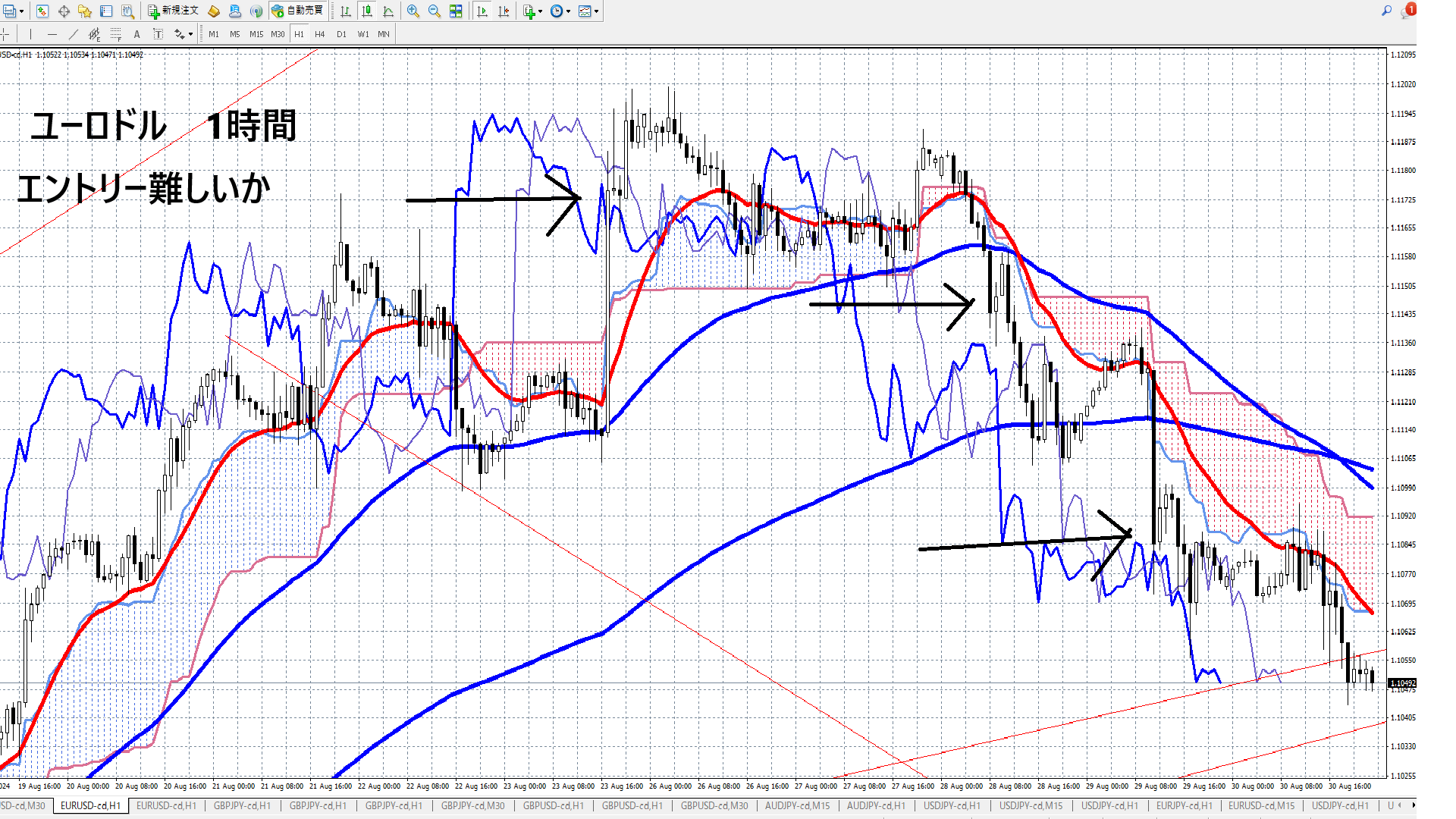Select the equidistant channel tool
The height and width of the screenshot is (819, 1456).
[94, 34]
